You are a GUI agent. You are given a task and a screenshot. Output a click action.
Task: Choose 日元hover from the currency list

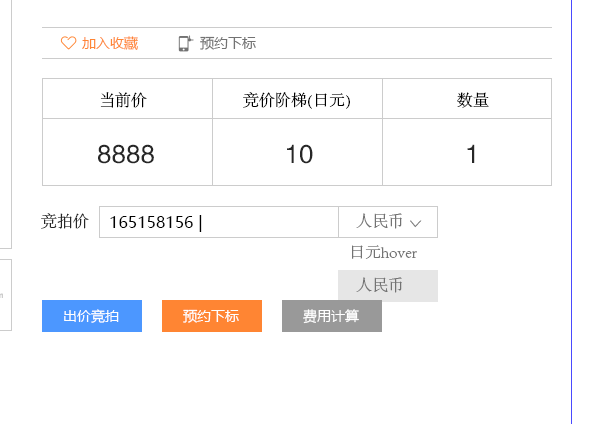[x=383, y=253]
